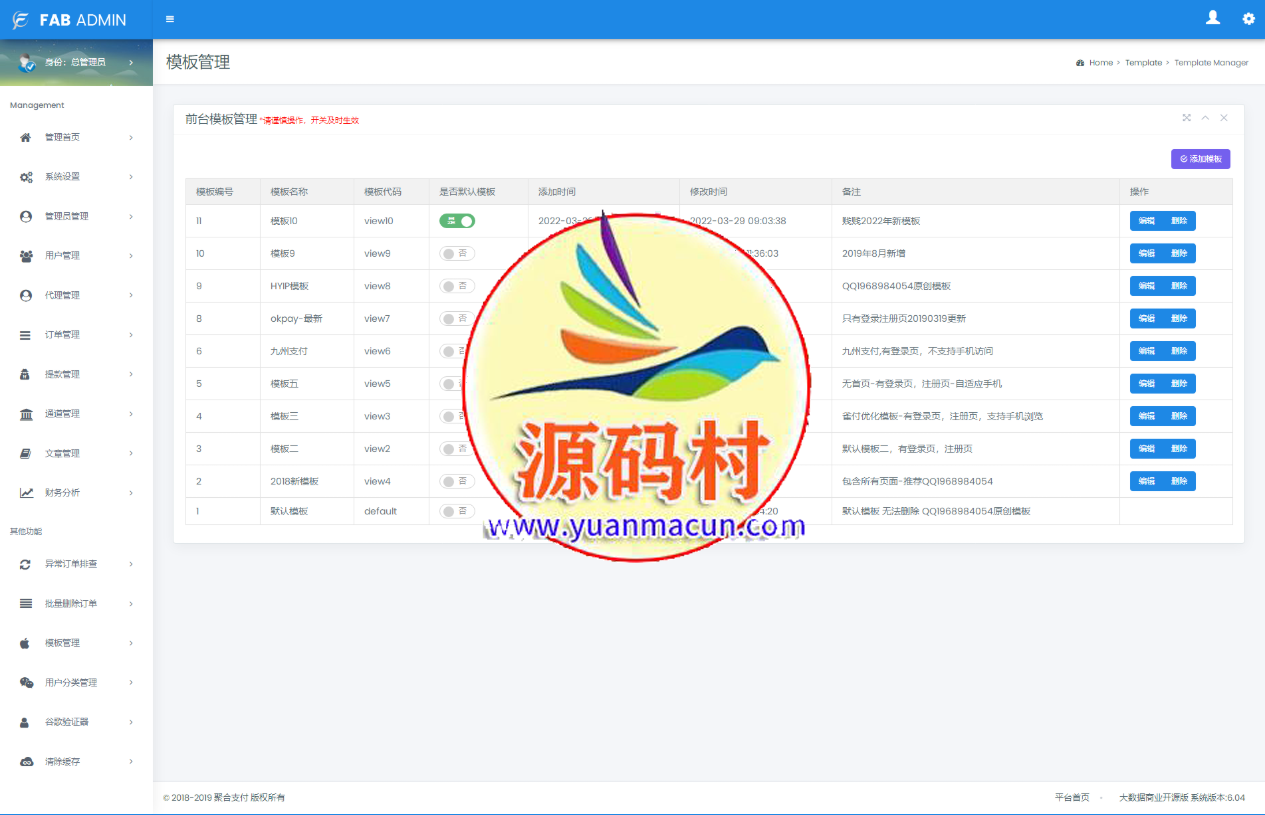This screenshot has height=815, width=1265.
Task: Expand the 订单管理 sidebar submenu arrow
Action: pyautogui.click(x=131, y=335)
